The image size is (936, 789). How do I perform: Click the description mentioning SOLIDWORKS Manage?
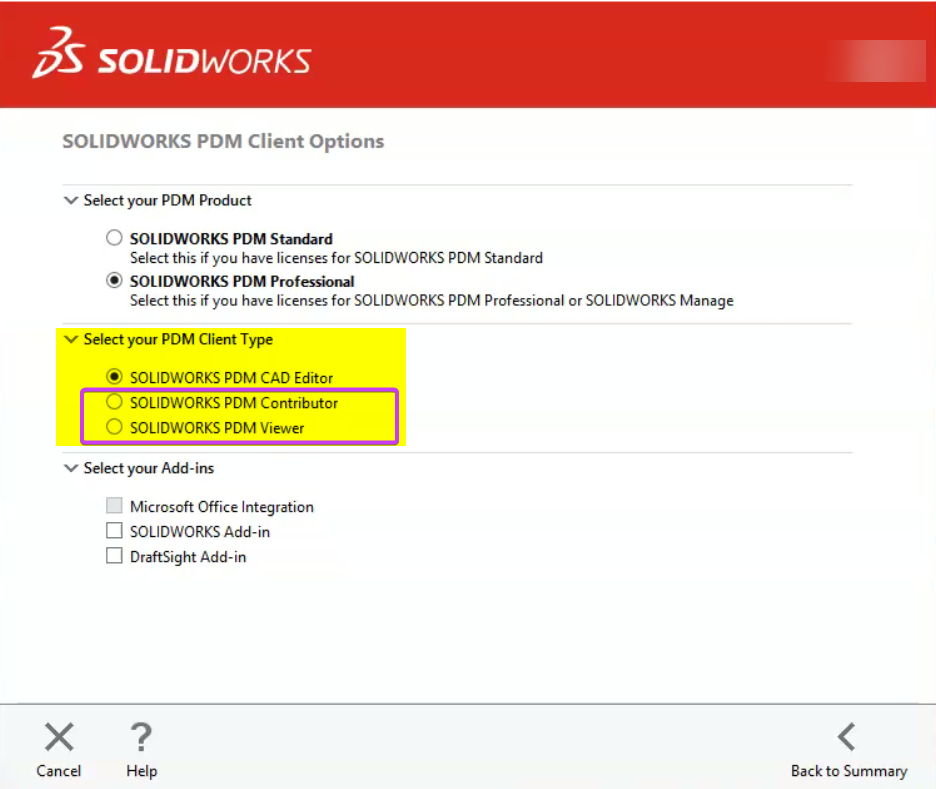point(432,300)
